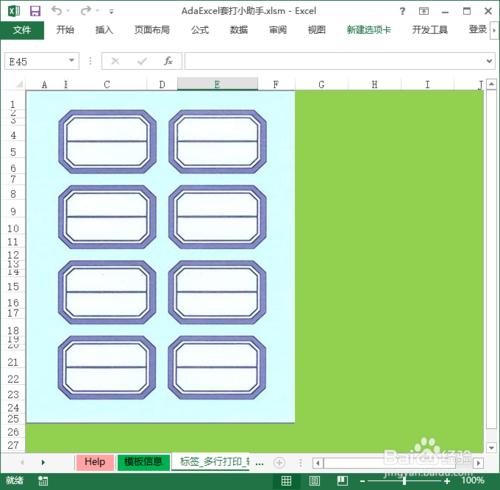Click the zoom slider handle
The width and height of the screenshot is (500, 490).
click(404, 481)
